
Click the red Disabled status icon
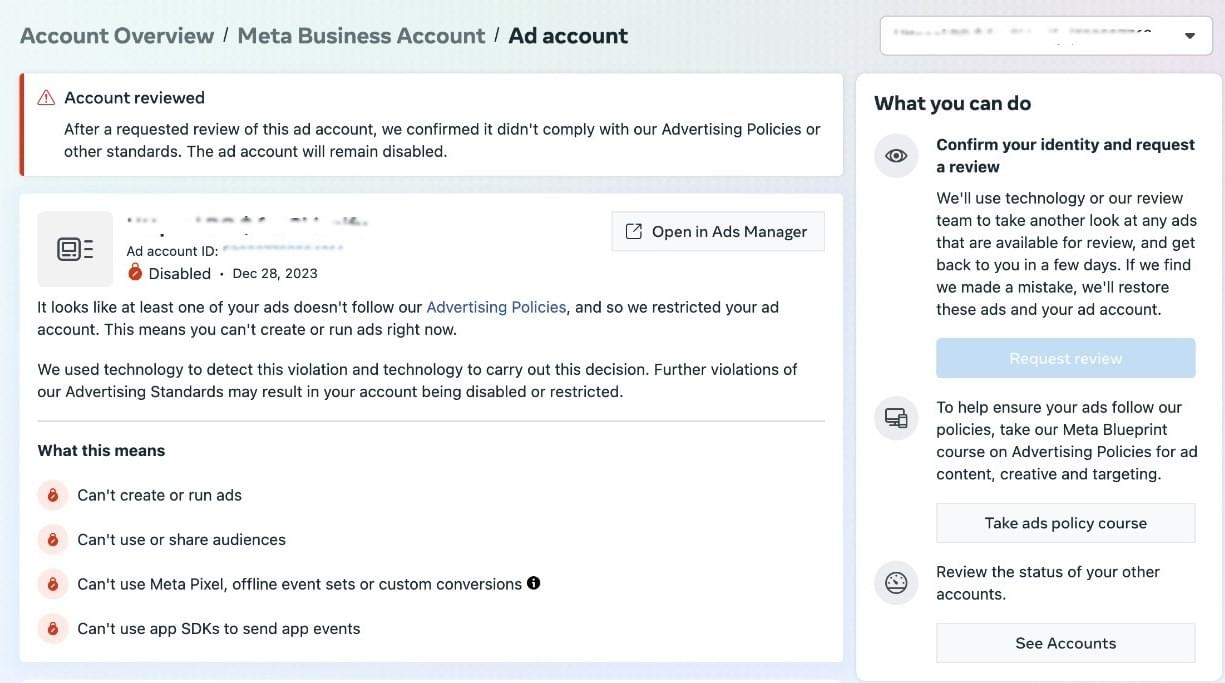click(x=136, y=273)
